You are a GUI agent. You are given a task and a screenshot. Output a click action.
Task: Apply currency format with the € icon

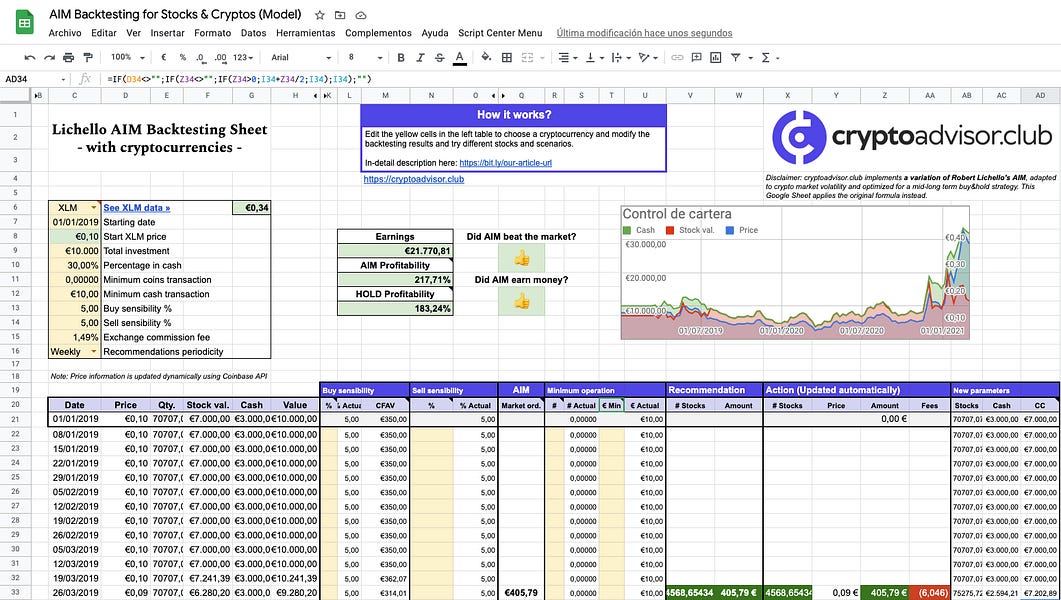pos(162,57)
